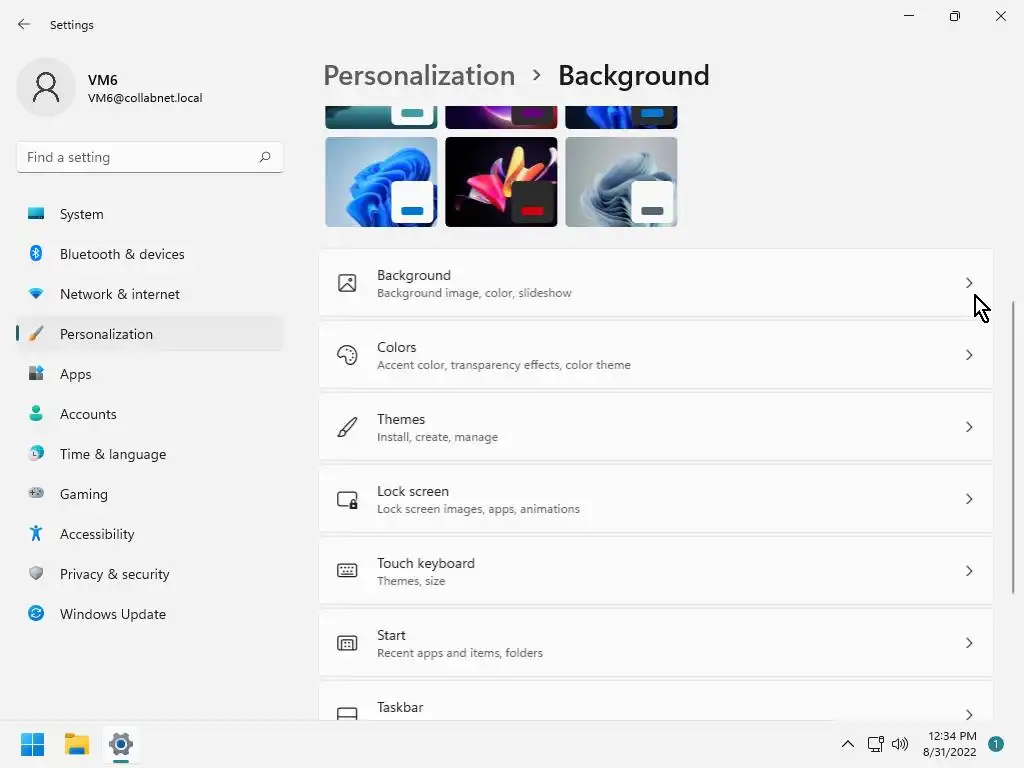Viewport: 1024px width, 768px height.
Task: Select the colorful flower dark theme thumbnail
Action: (501, 182)
